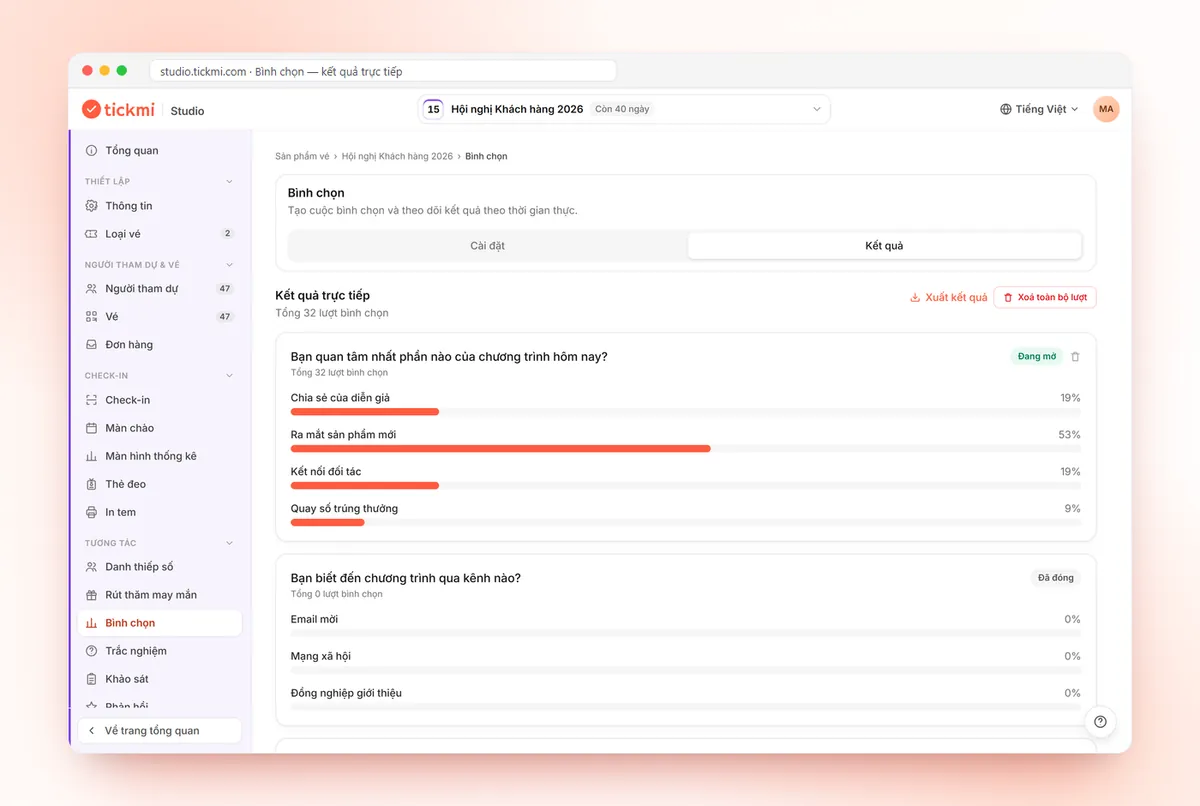This screenshot has width=1200, height=806.
Task: Click the Thẻ đeo badge icon
Action: click(92, 484)
